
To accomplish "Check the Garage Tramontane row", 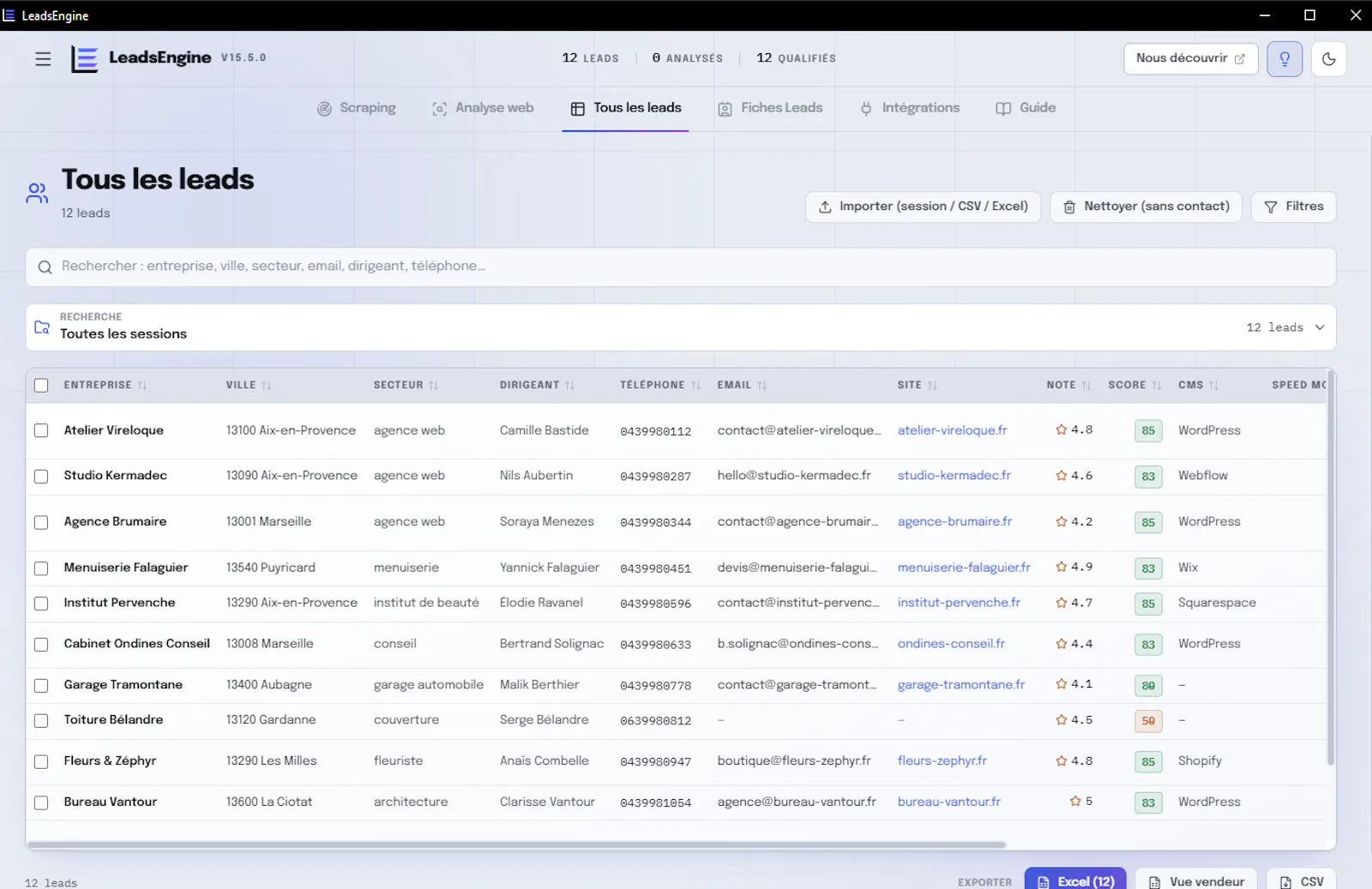I will [41, 686].
